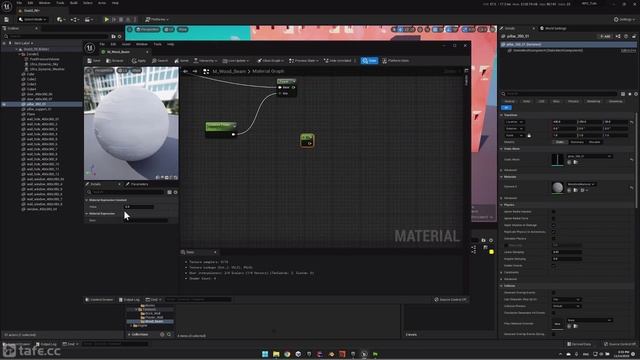Select the green constant node in graph

221,129
